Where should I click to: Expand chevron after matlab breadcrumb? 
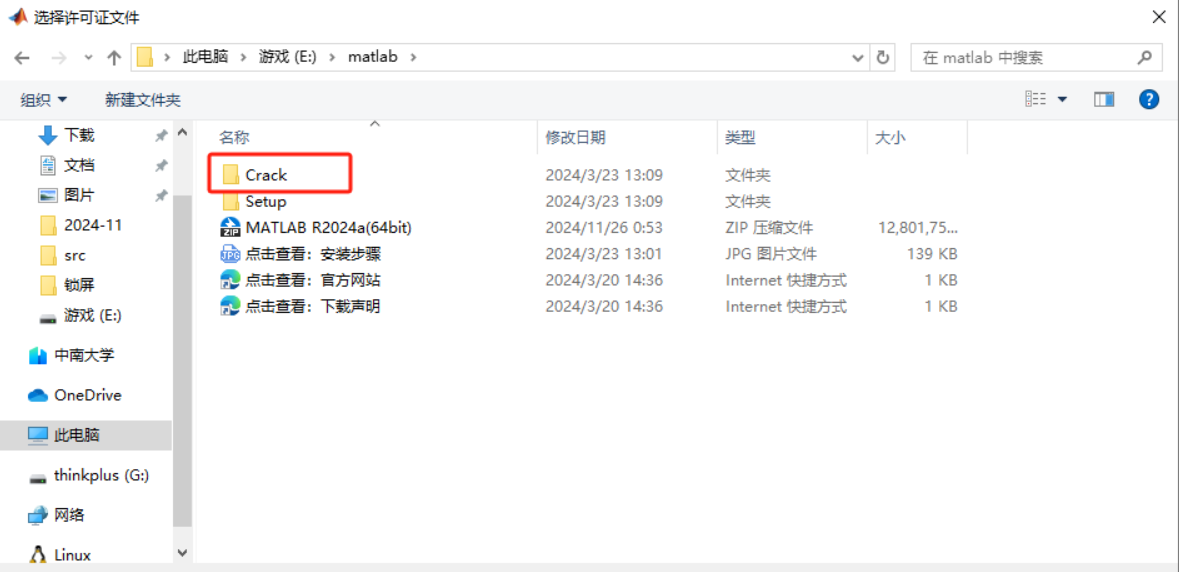click(x=412, y=57)
